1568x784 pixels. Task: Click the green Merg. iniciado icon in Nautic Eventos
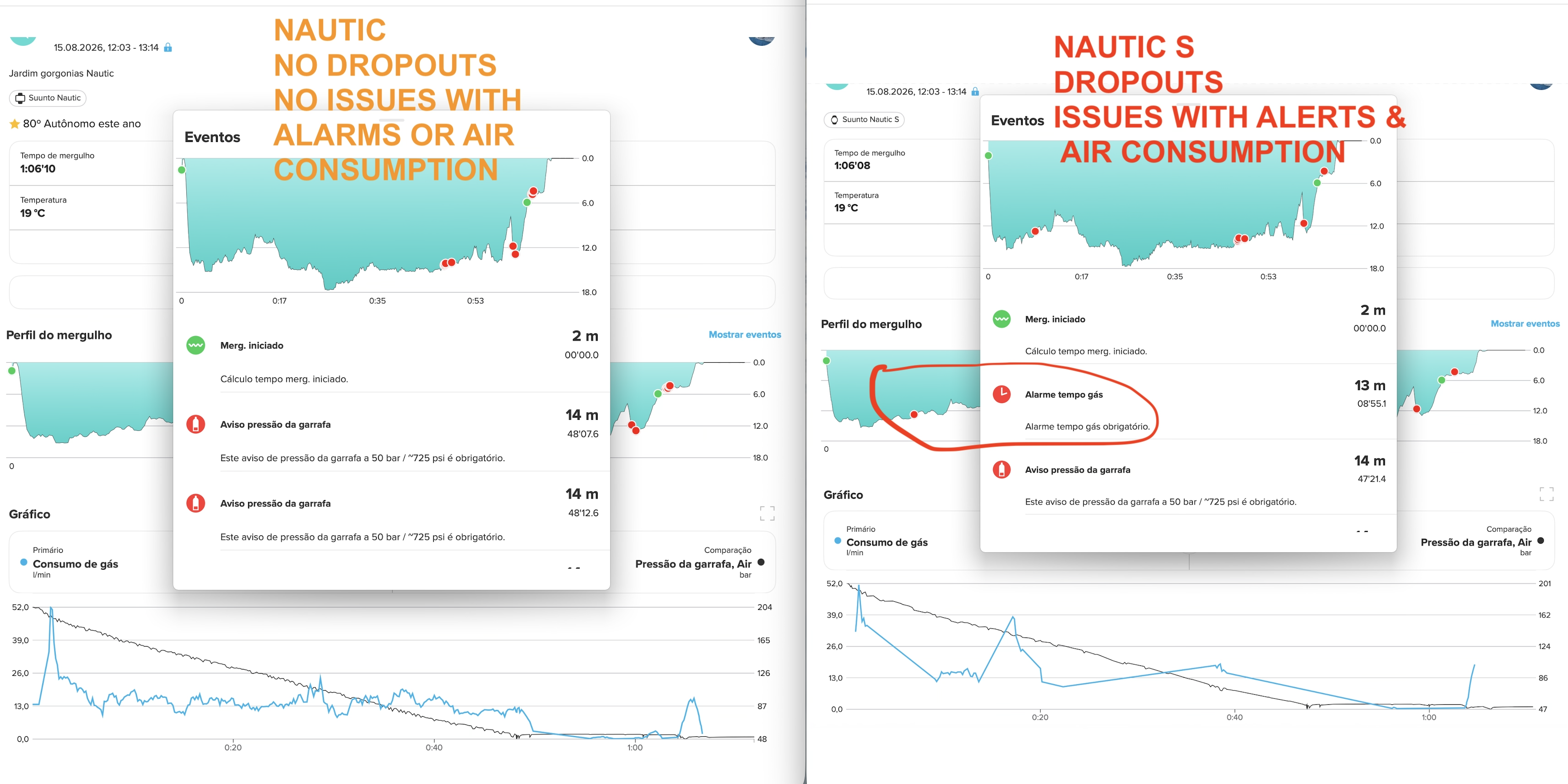click(x=195, y=345)
